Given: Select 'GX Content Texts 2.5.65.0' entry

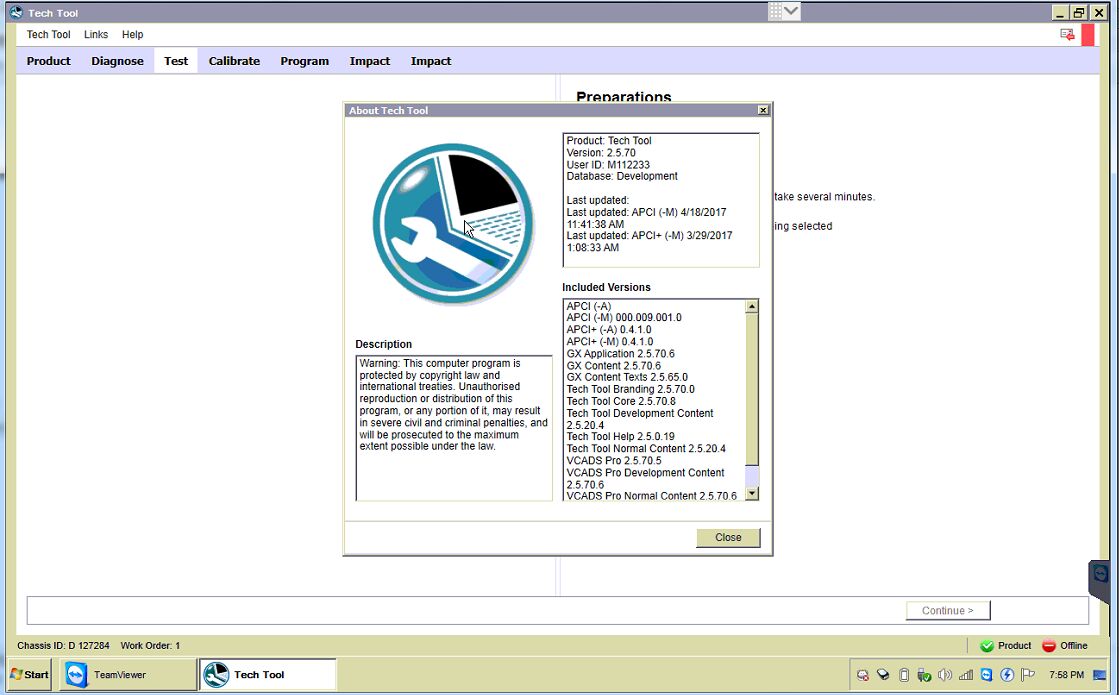Looking at the screenshot, I should coord(627,377).
